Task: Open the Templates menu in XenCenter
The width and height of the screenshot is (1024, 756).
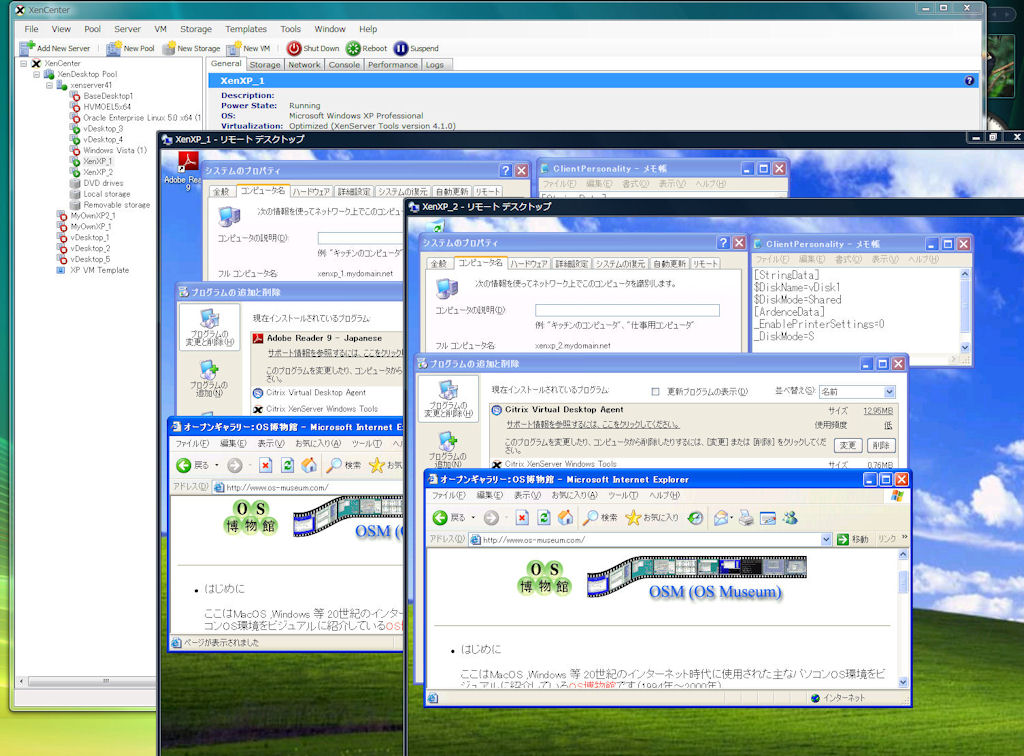Action: [246, 29]
